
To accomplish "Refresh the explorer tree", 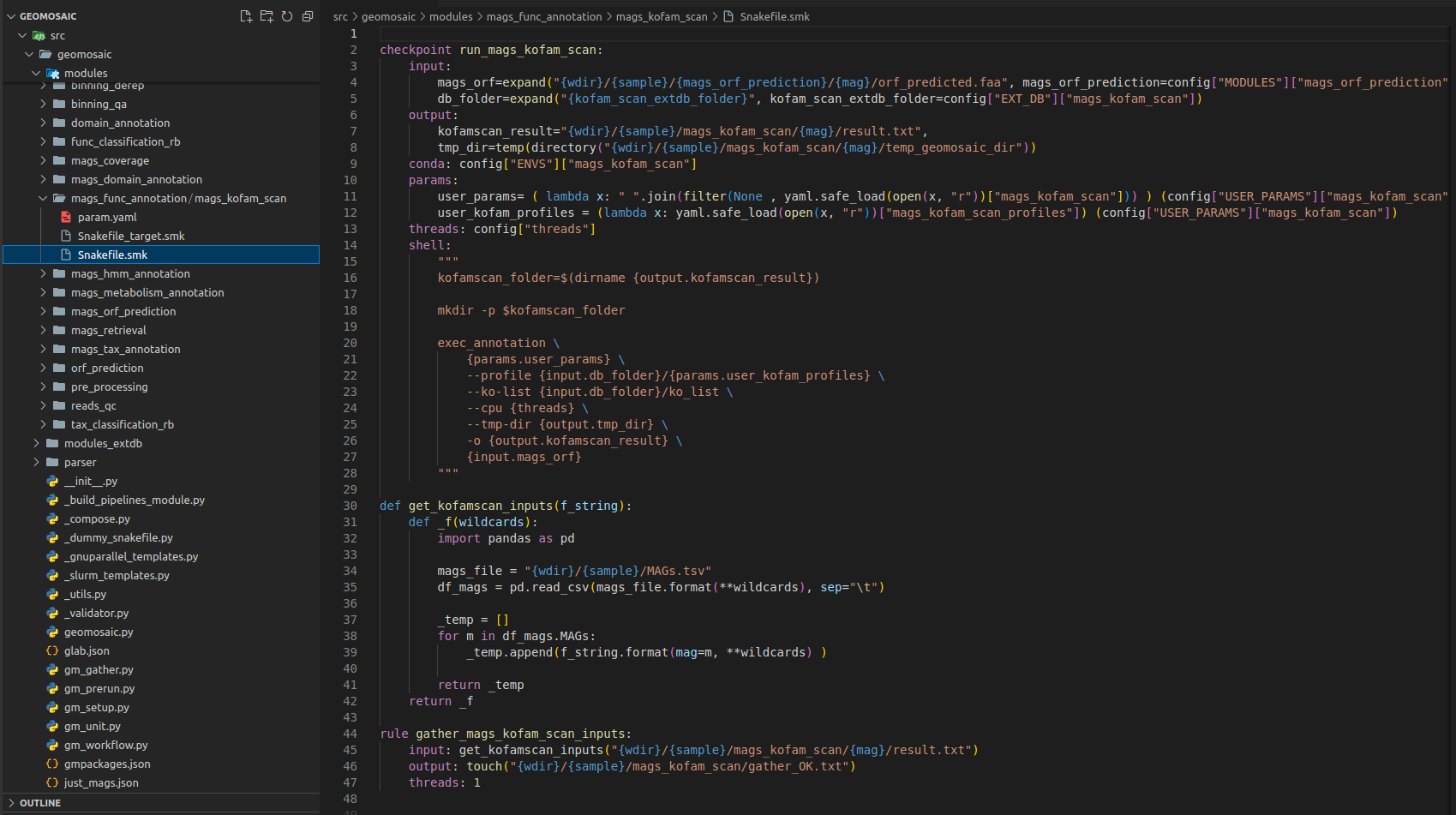I will coord(287,16).
